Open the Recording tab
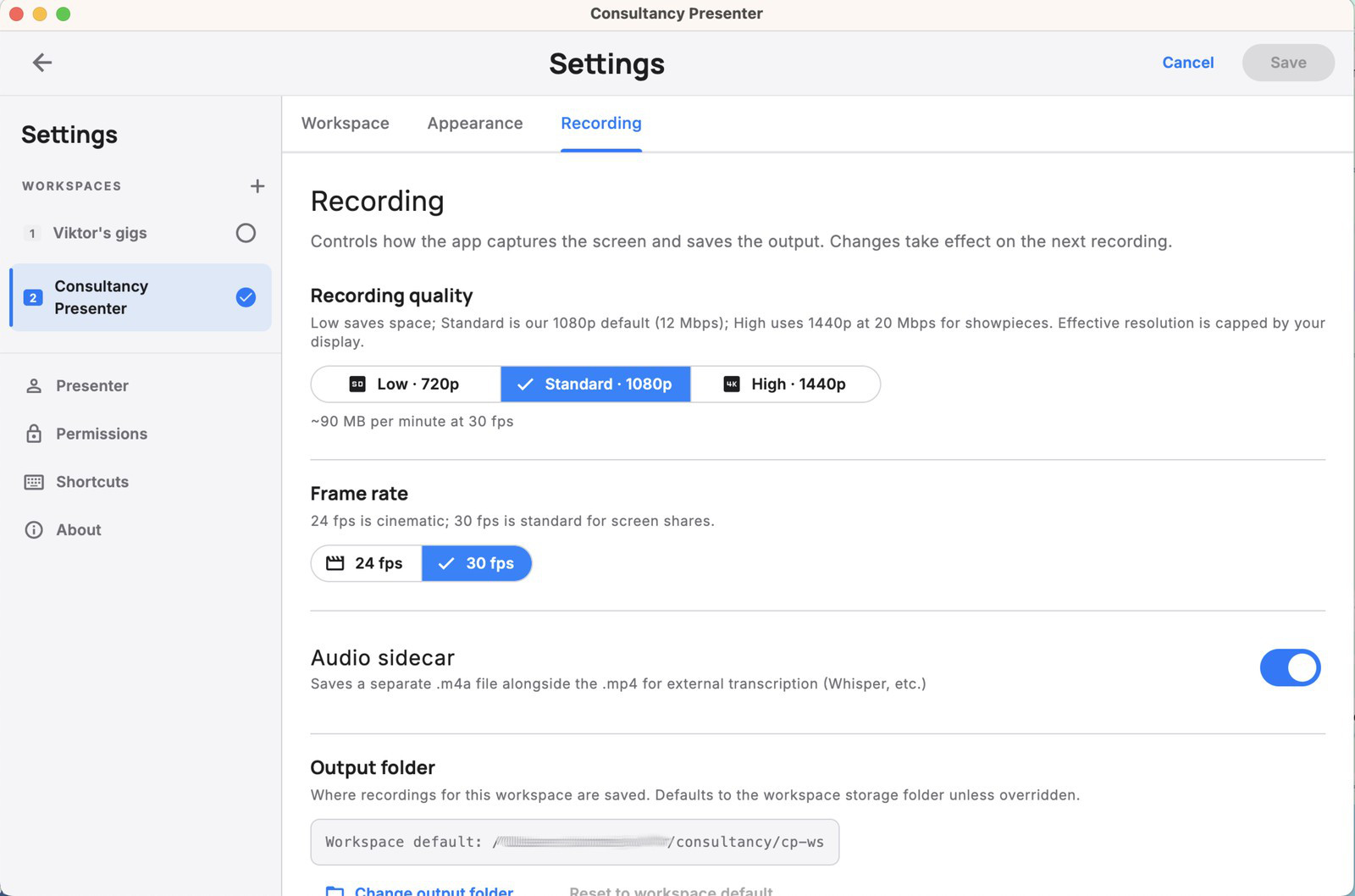The height and width of the screenshot is (896, 1355). coord(600,124)
